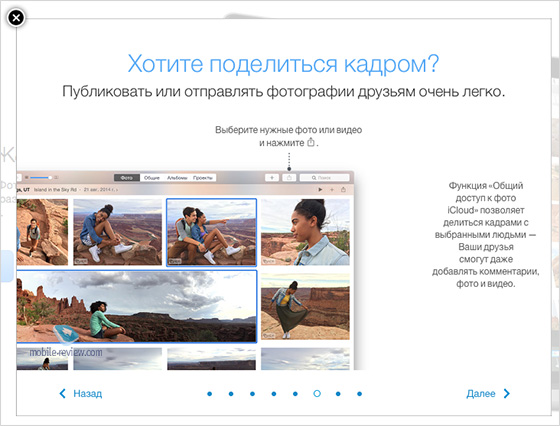The width and height of the screenshot is (560, 426).
Task: Click the subtitle Публиковать или отправлять фотографии
Action: (x=284, y=92)
